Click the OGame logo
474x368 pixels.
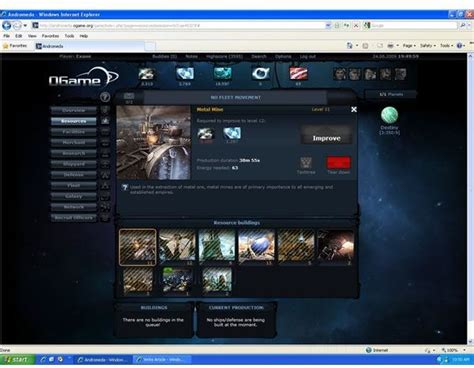tap(83, 77)
